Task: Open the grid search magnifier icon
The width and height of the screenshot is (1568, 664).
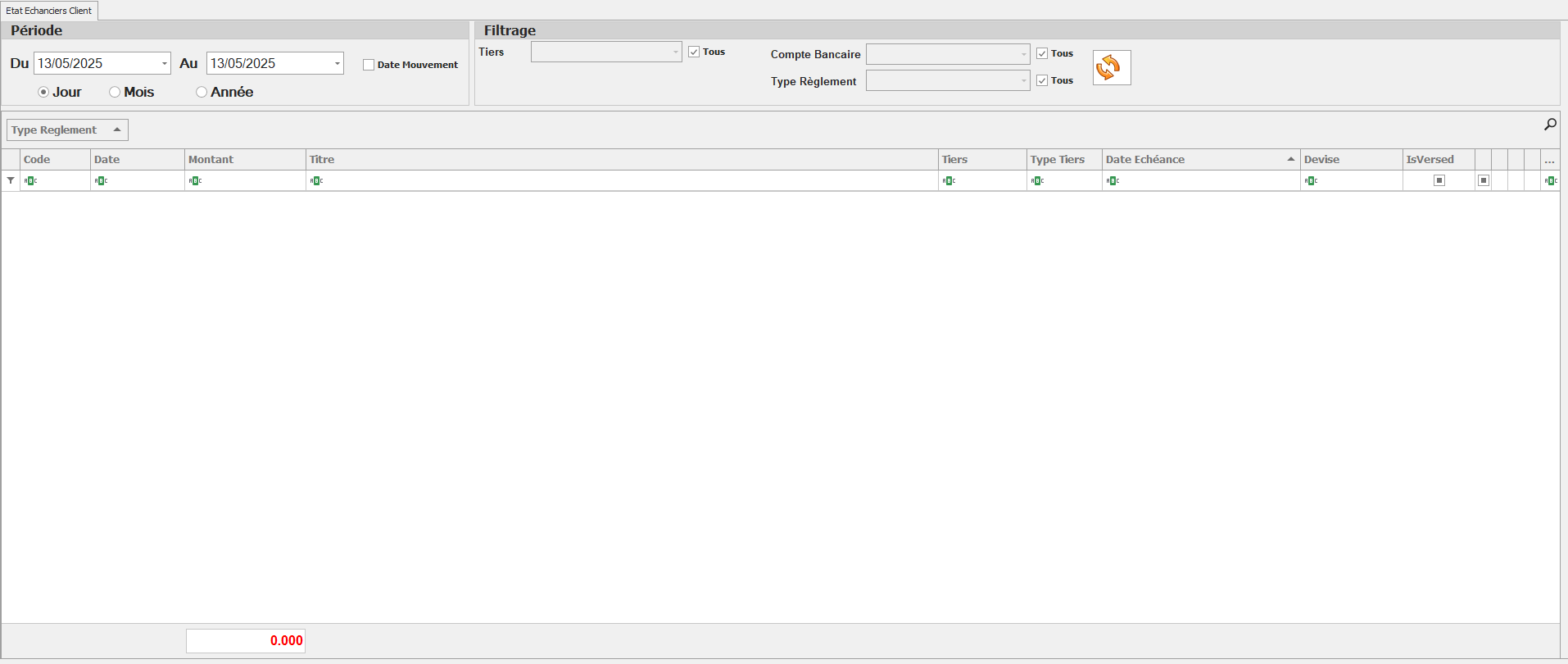Action: tap(1550, 125)
